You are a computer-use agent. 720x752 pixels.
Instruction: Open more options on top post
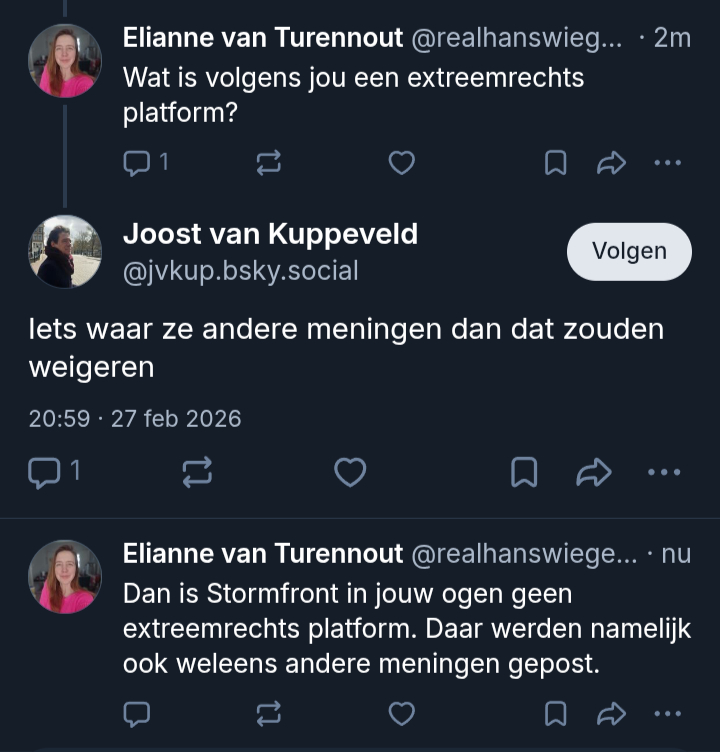tap(667, 163)
